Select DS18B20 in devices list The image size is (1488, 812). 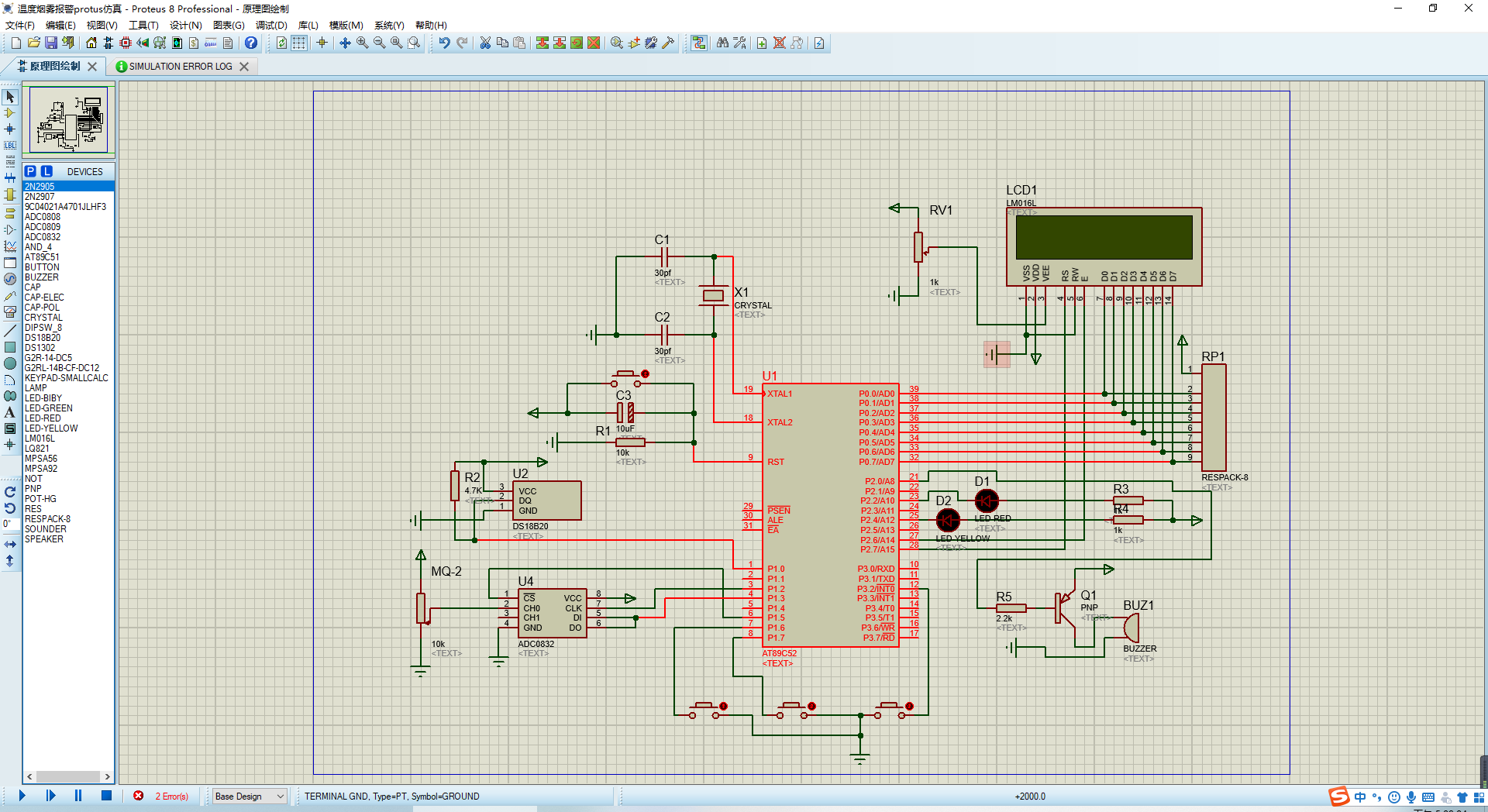click(x=68, y=338)
